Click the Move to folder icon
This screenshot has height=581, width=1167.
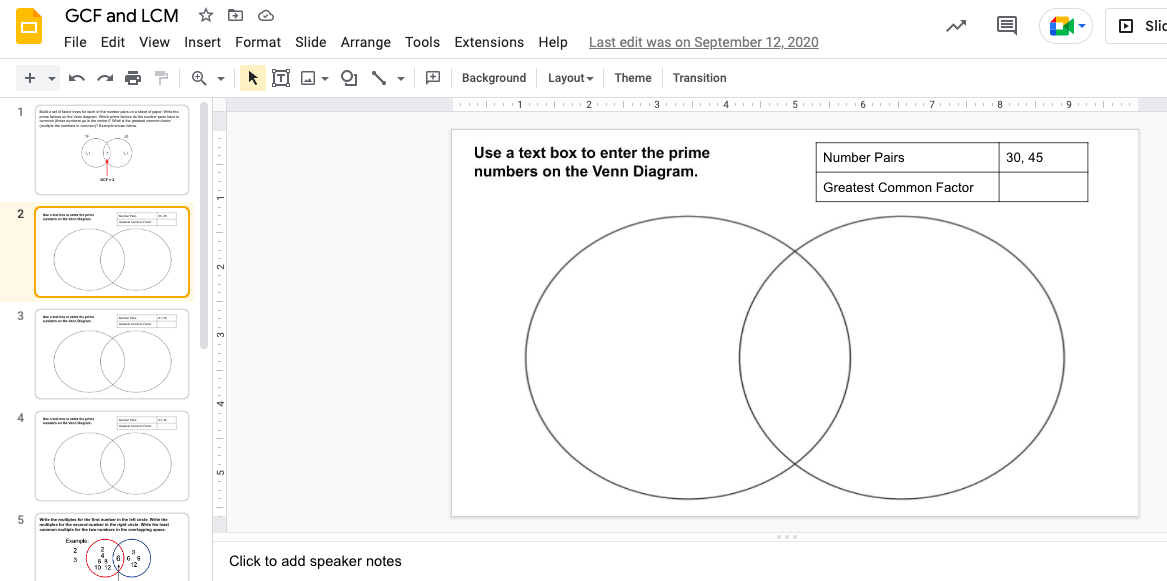(235, 15)
